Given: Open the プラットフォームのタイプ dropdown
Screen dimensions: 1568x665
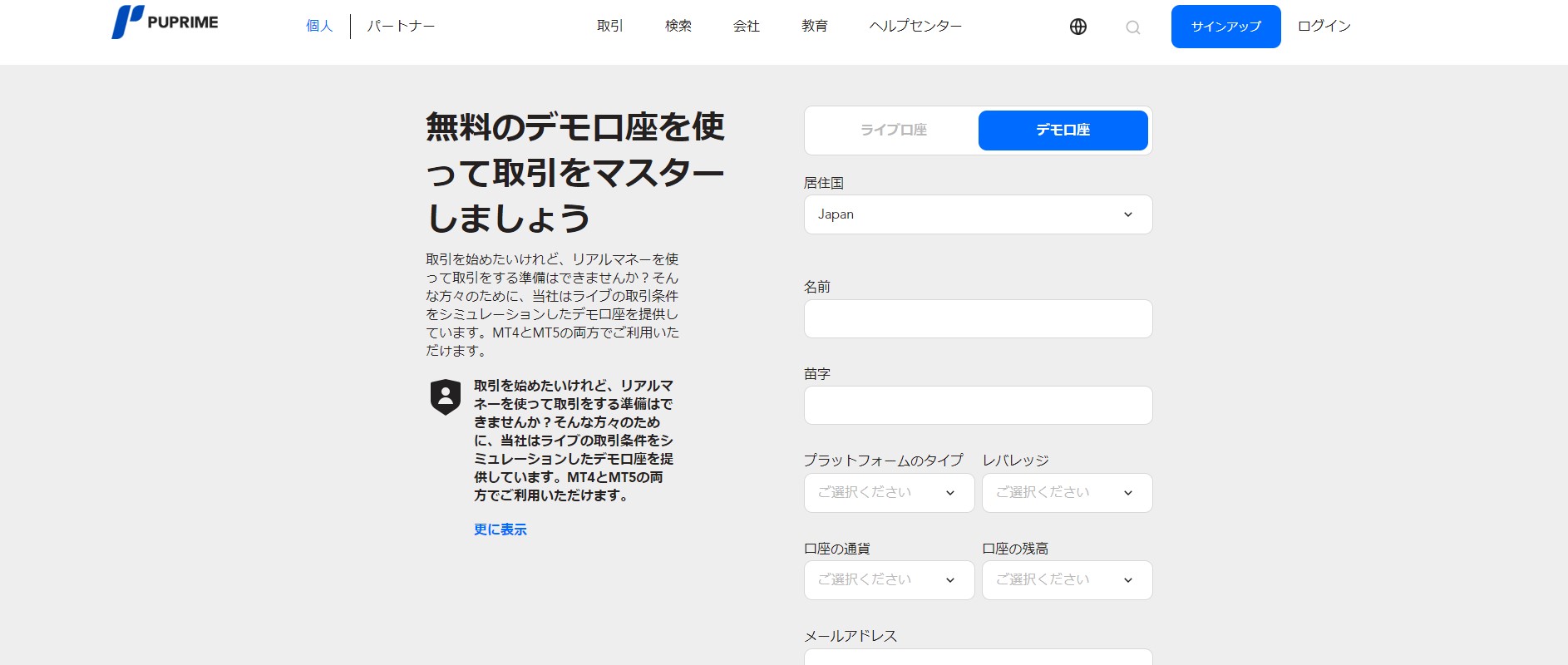Looking at the screenshot, I should [890, 493].
